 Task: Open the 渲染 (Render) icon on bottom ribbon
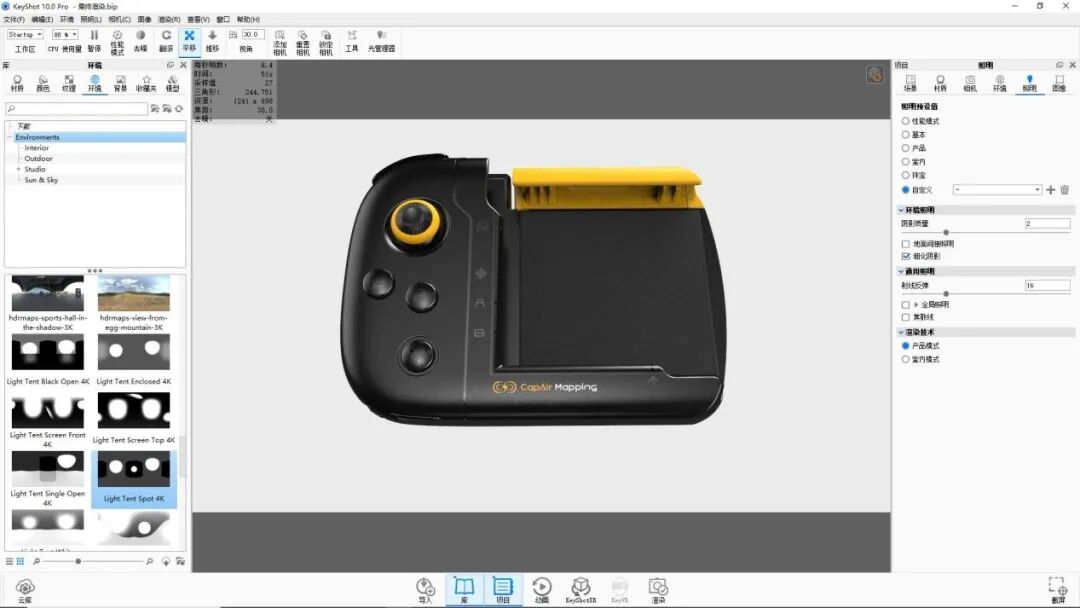[658, 588]
